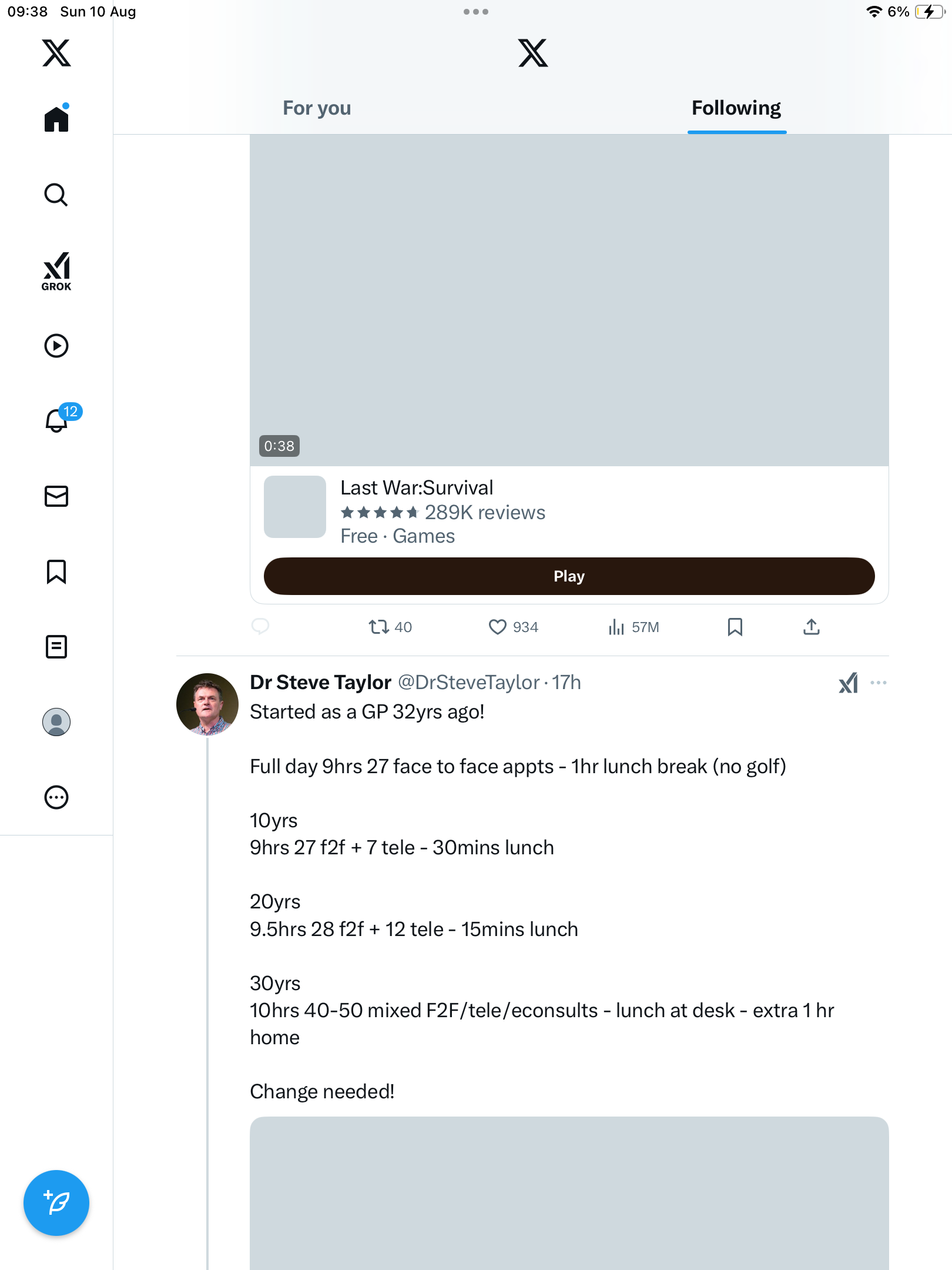Switch to the For you tab
Image resolution: width=952 pixels, height=1270 pixels.
point(317,108)
